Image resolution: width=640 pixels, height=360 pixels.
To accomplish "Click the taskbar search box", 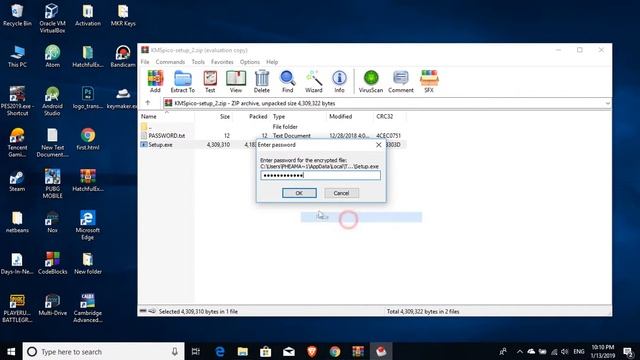I will 103,351.
